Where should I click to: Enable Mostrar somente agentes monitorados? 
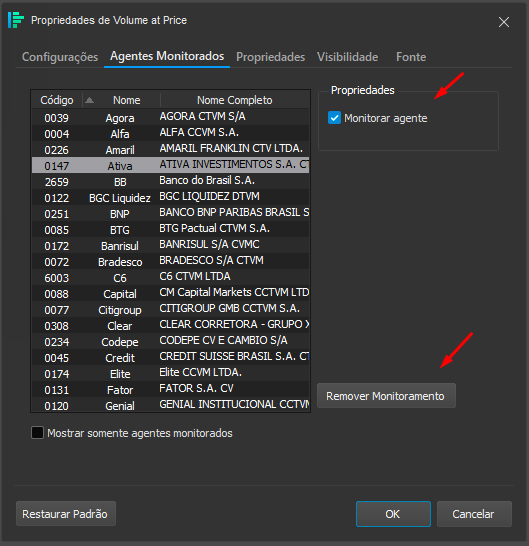pyautogui.click(x=37, y=433)
